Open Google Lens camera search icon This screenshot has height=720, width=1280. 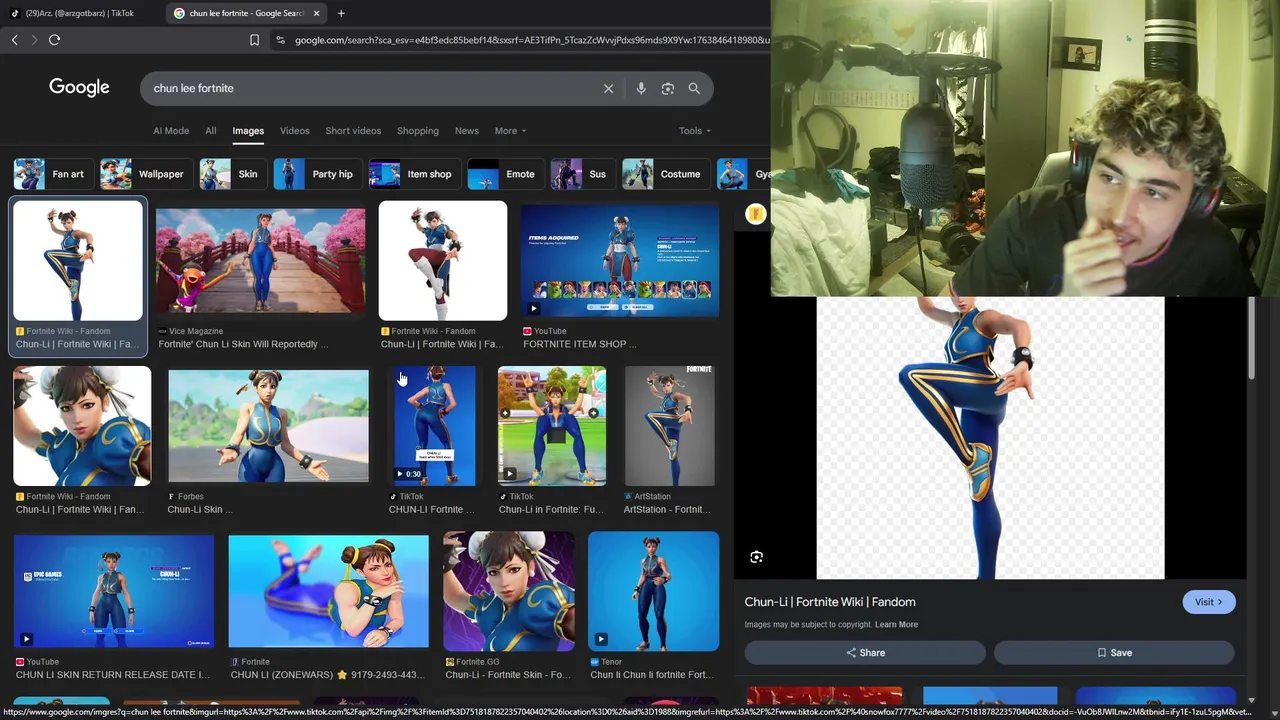pos(668,88)
